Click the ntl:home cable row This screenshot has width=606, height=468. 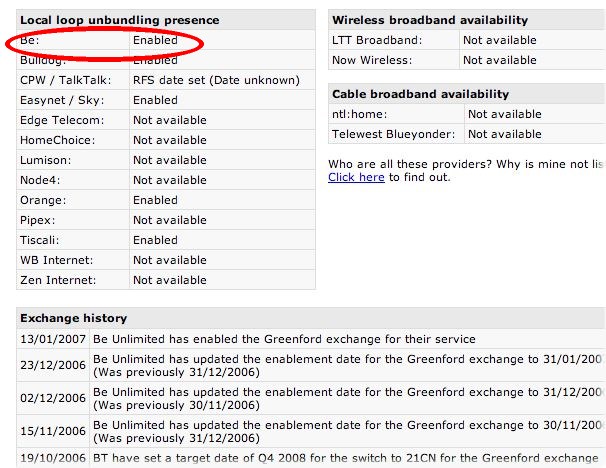pos(467,114)
